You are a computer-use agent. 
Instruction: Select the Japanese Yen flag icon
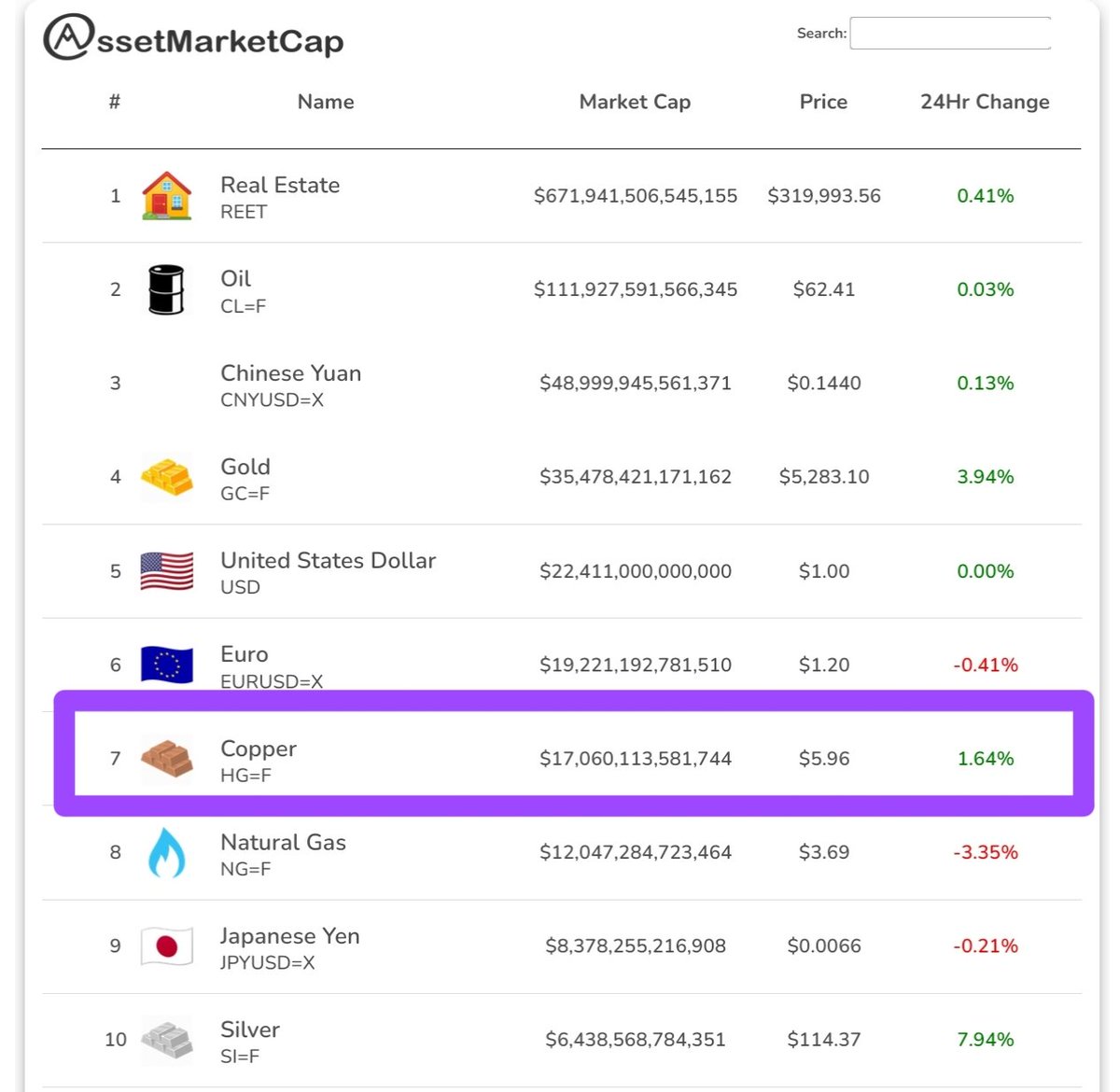(166, 945)
